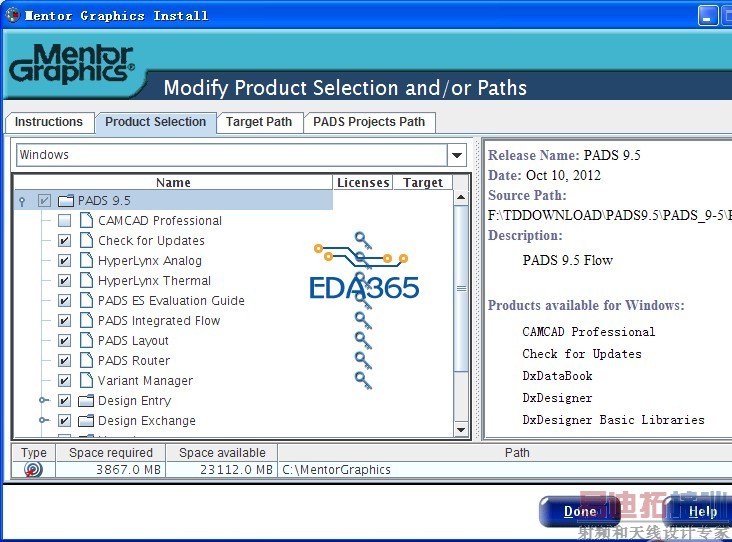The height and width of the screenshot is (542, 732).
Task: Uncheck the PADS Integrated Flow checkbox
Action: (x=64, y=320)
